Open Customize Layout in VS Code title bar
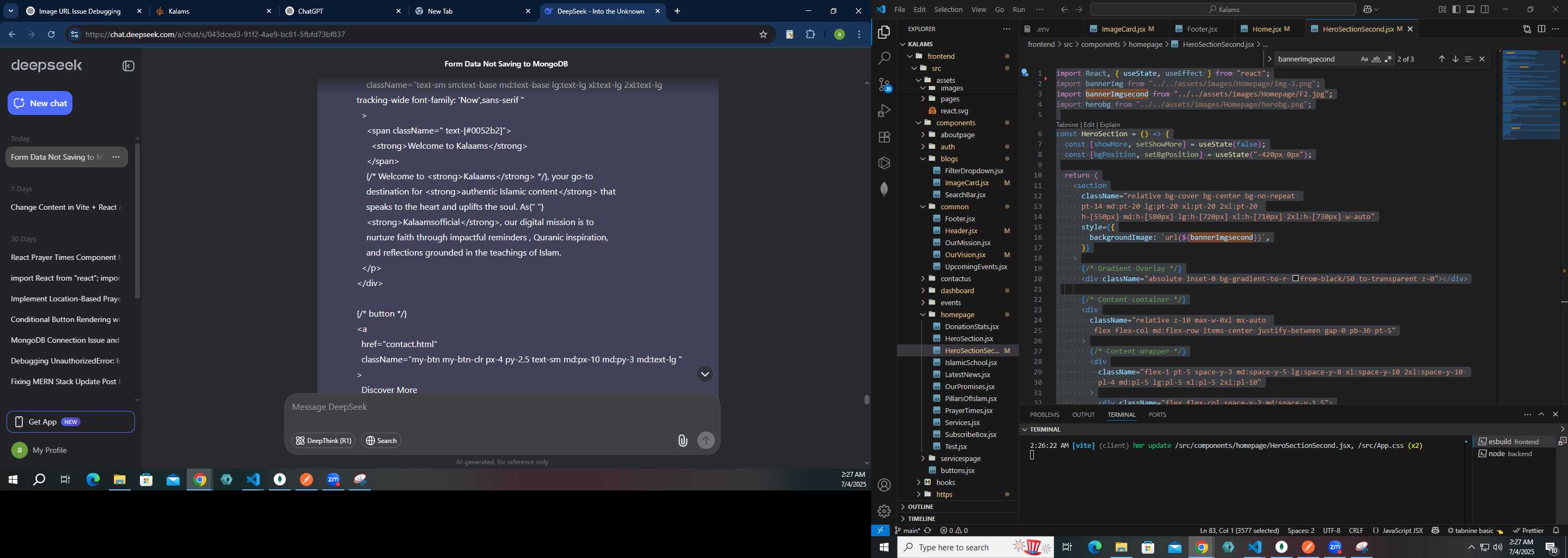 [1442, 10]
